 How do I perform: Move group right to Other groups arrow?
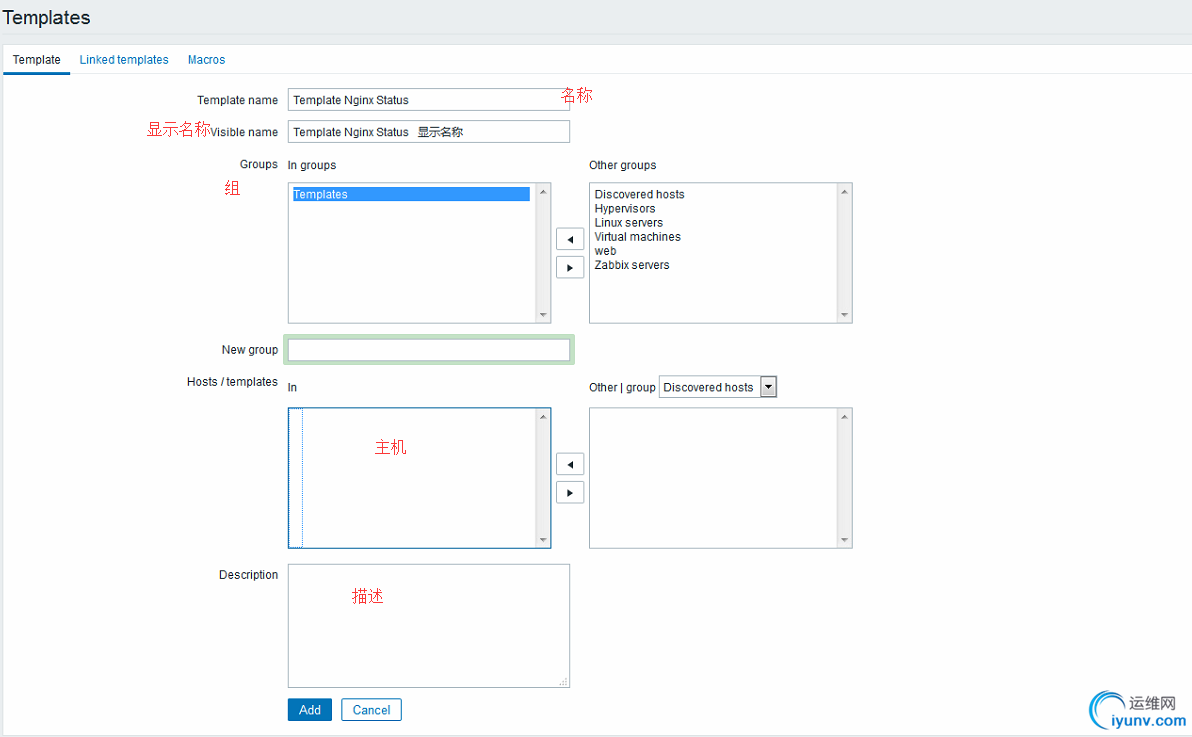(569, 268)
